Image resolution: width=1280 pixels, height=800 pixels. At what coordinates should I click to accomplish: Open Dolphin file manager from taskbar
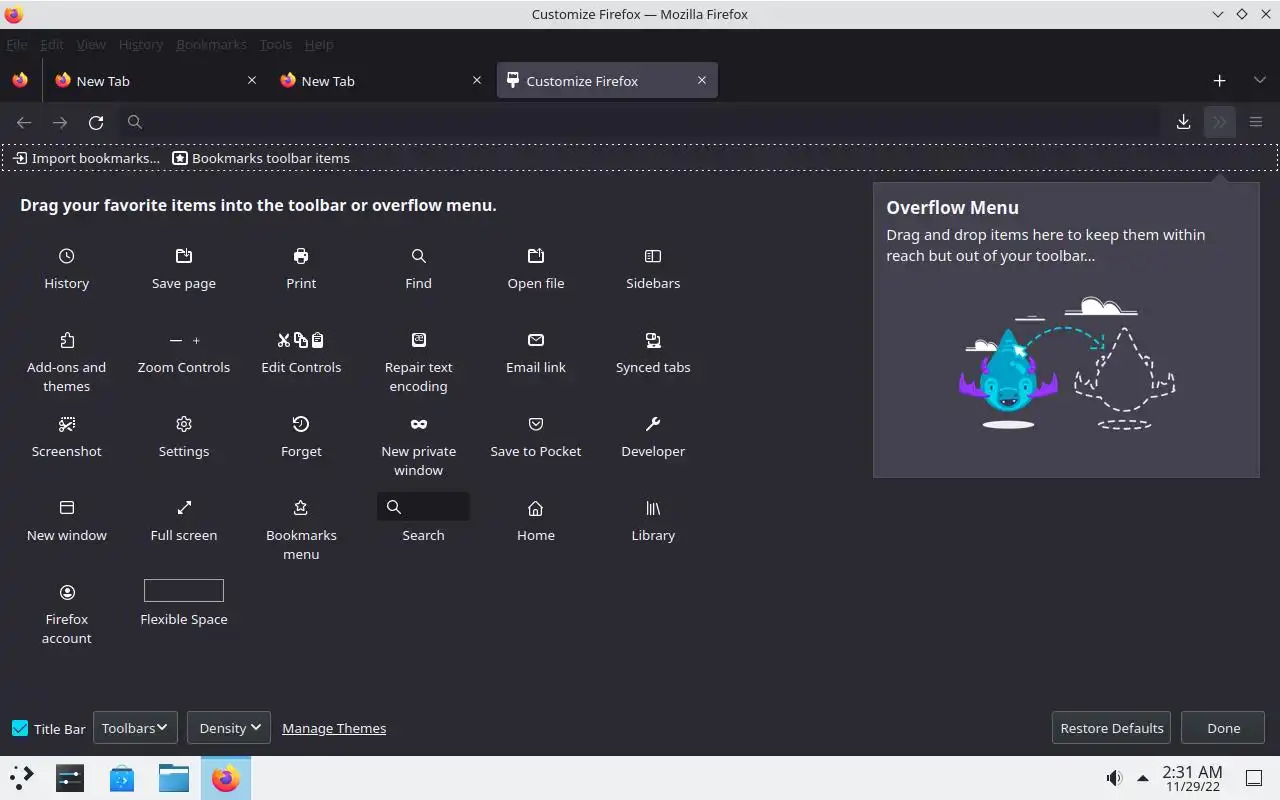click(174, 777)
